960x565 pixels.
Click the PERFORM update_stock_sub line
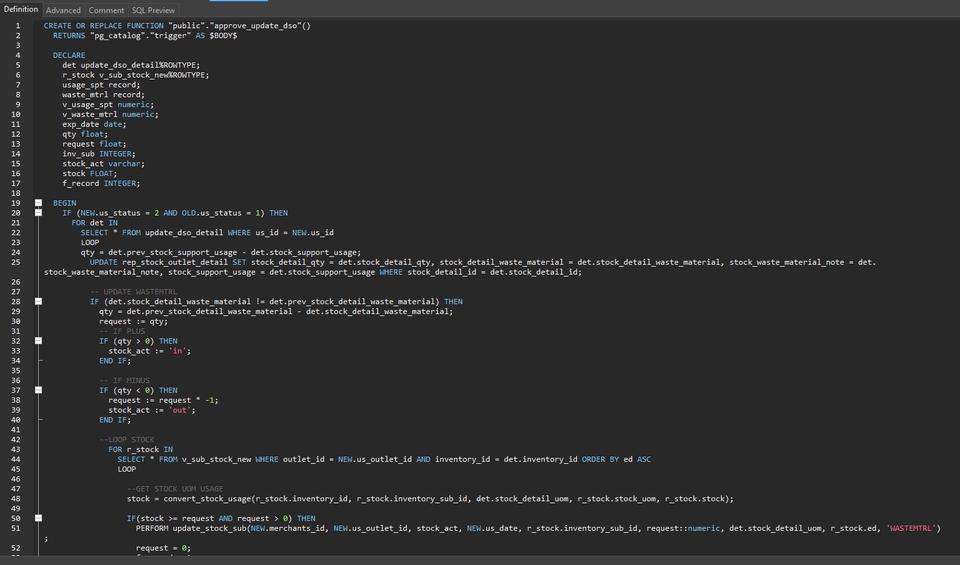538,528
